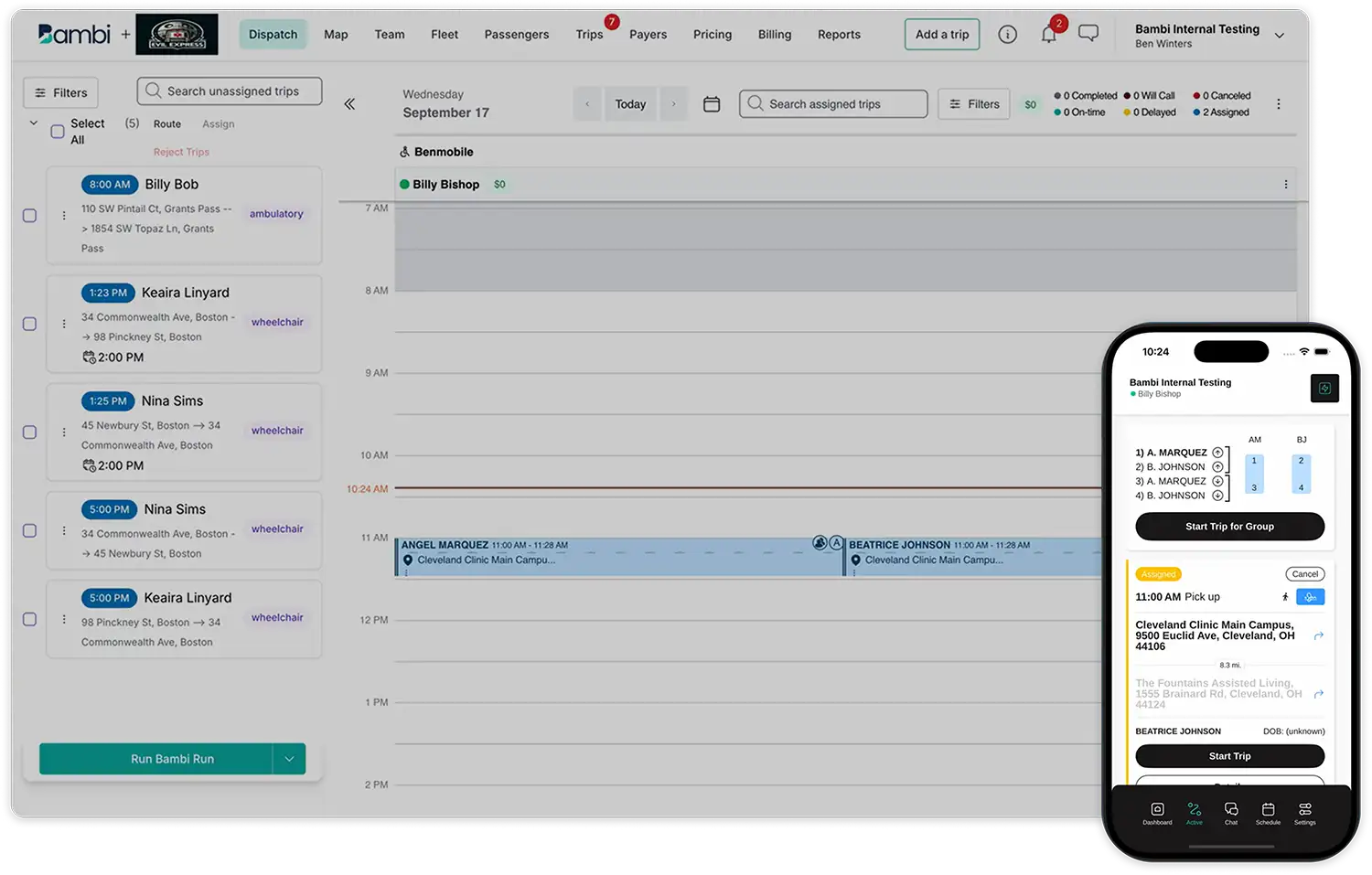Check the Billy Bob 8:00 AM trip checkbox
The height and width of the screenshot is (875, 1372).
click(29, 216)
